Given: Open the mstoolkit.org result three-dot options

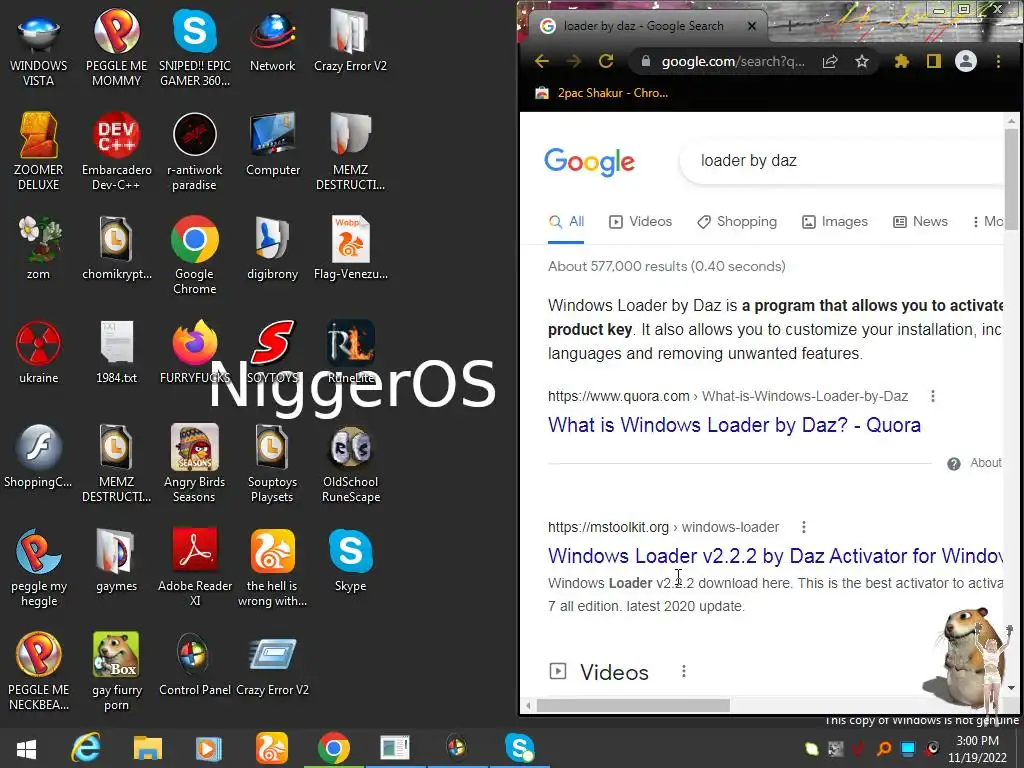Looking at the screenshot, I should (x=803, y=526).
